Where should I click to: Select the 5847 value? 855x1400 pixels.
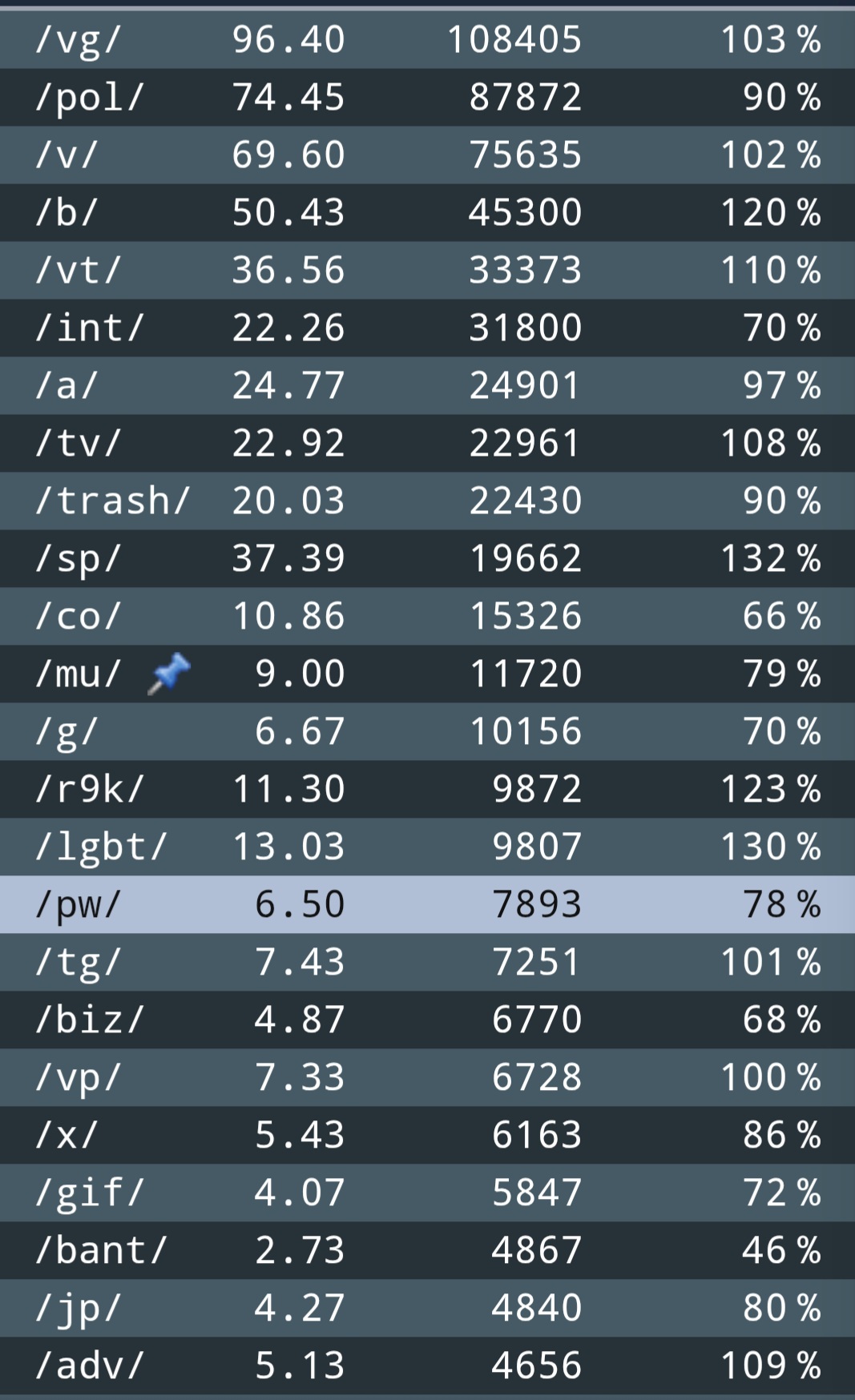click(537, 1193)
